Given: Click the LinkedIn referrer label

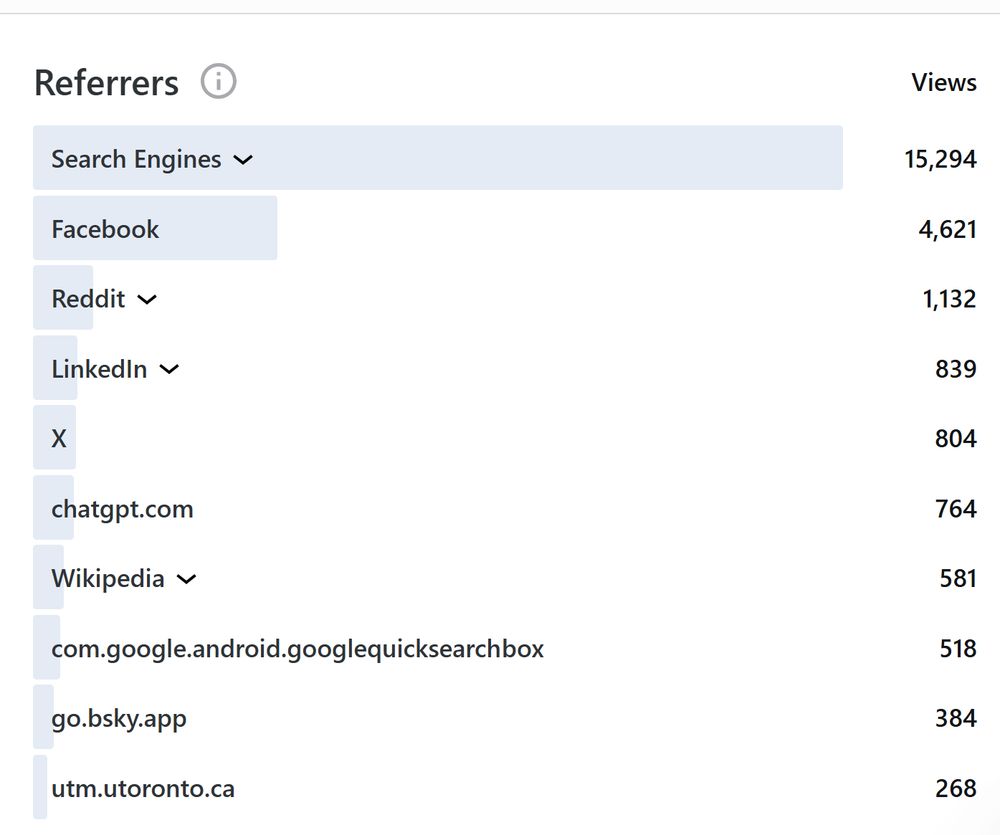Looking at the screenshot, I should [99, 369].
